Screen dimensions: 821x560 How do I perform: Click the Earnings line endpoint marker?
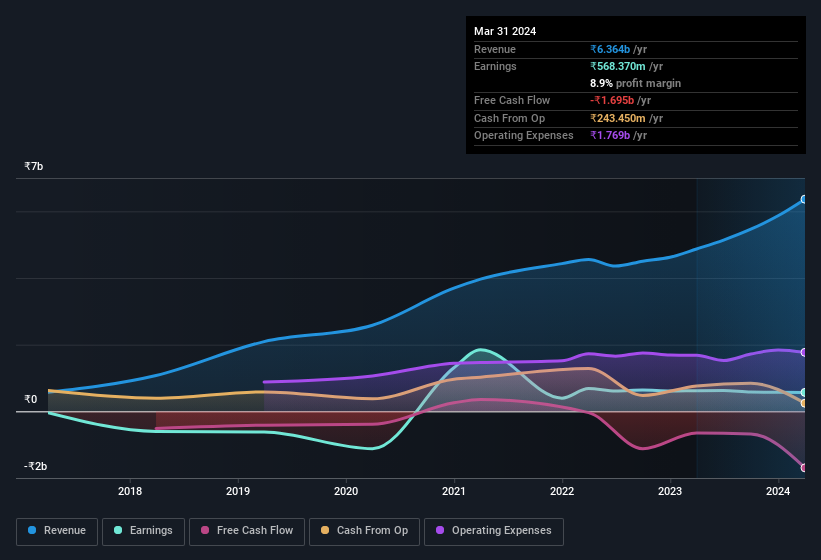pyautogui.click(x=804, y=393)
